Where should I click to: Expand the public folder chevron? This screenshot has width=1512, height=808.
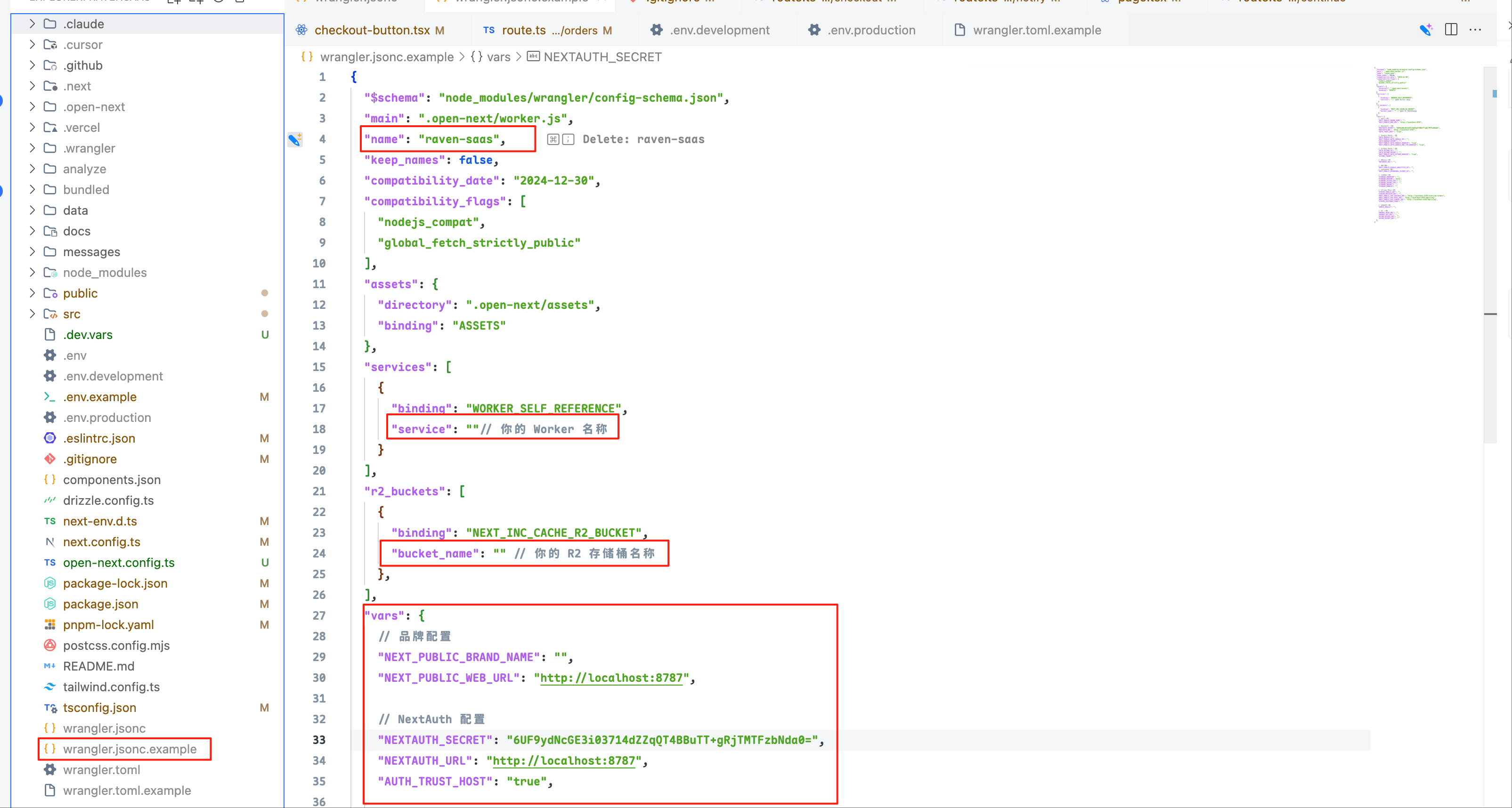33,293
